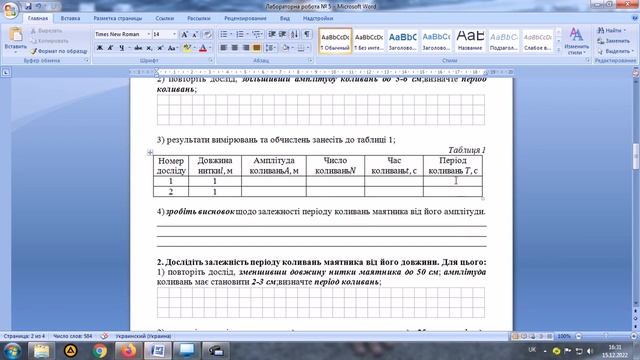Click the zoom slider
This screenshot has height=360, width=640.
coord(606,336)
